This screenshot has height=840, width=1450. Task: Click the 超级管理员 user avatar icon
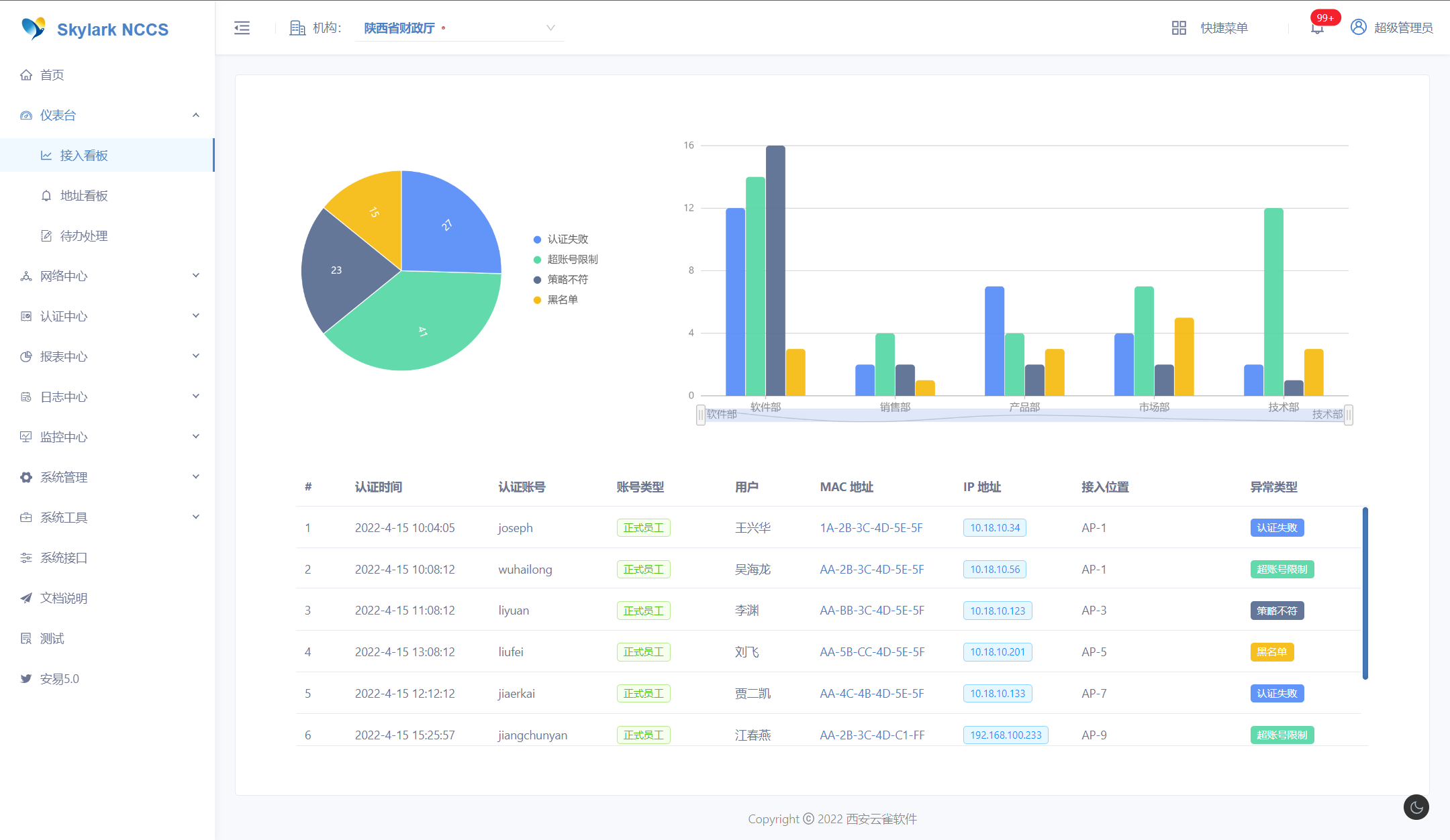(1358, 27)
